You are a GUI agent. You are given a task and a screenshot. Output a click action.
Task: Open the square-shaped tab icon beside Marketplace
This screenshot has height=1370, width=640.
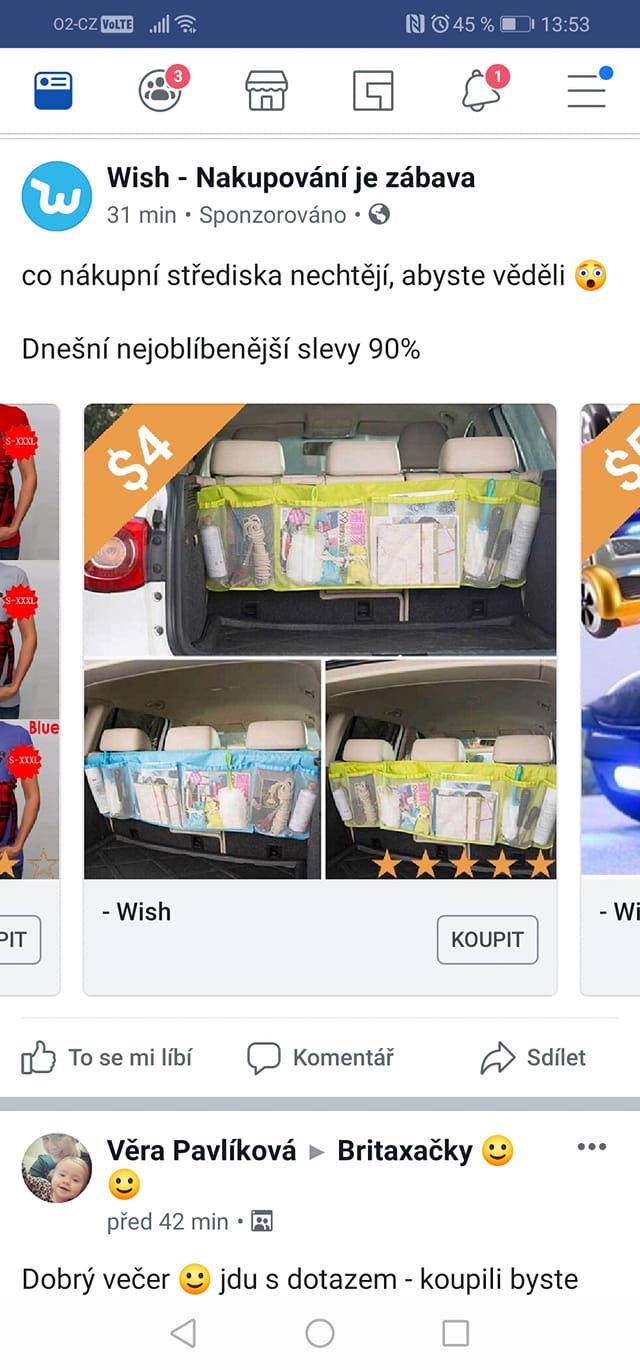[373, 90]
